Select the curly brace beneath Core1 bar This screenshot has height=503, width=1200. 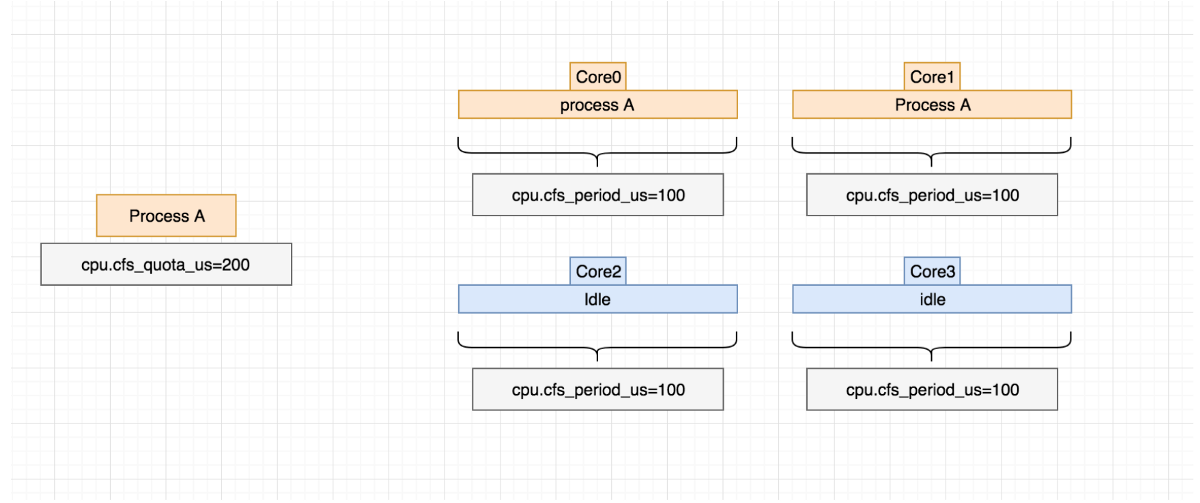pos(932,151)
